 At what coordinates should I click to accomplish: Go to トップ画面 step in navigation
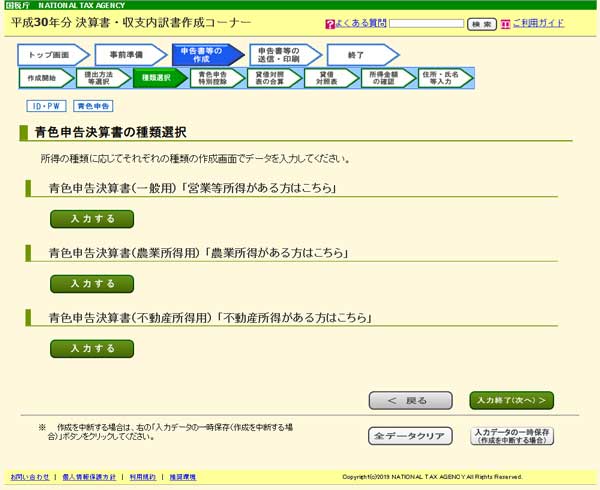click(50, 55)
